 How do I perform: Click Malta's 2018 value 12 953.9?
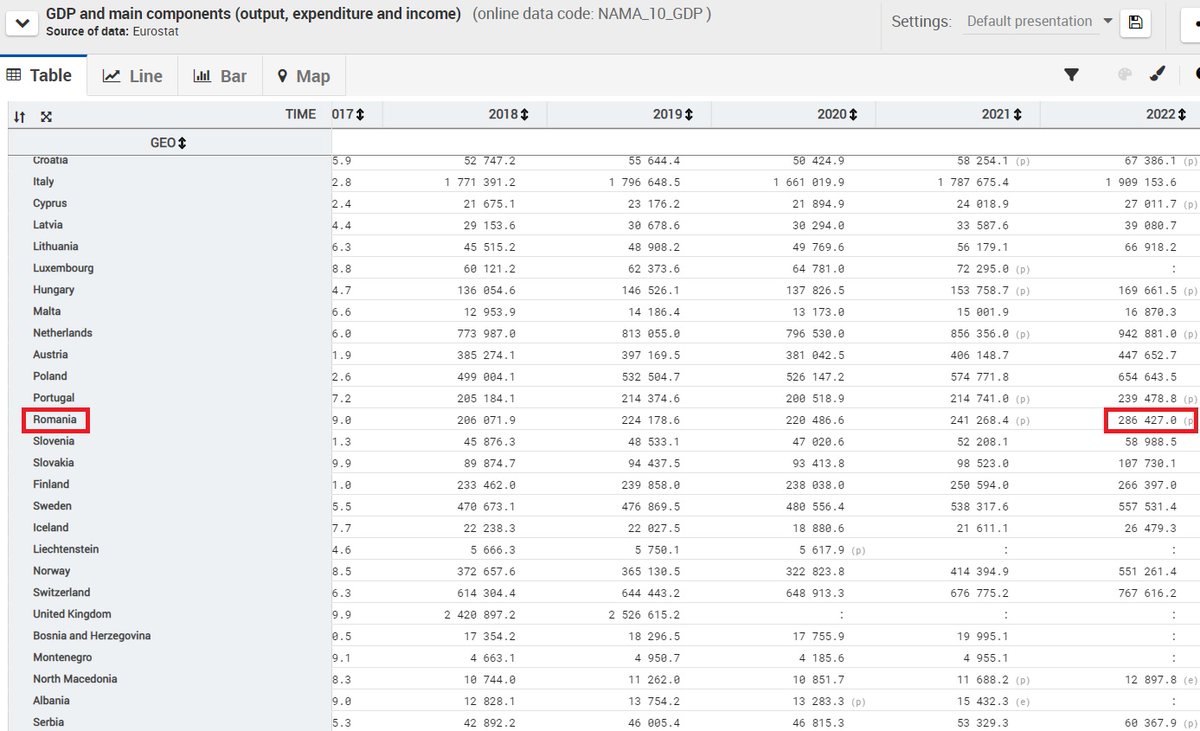[x=489, y=312]
